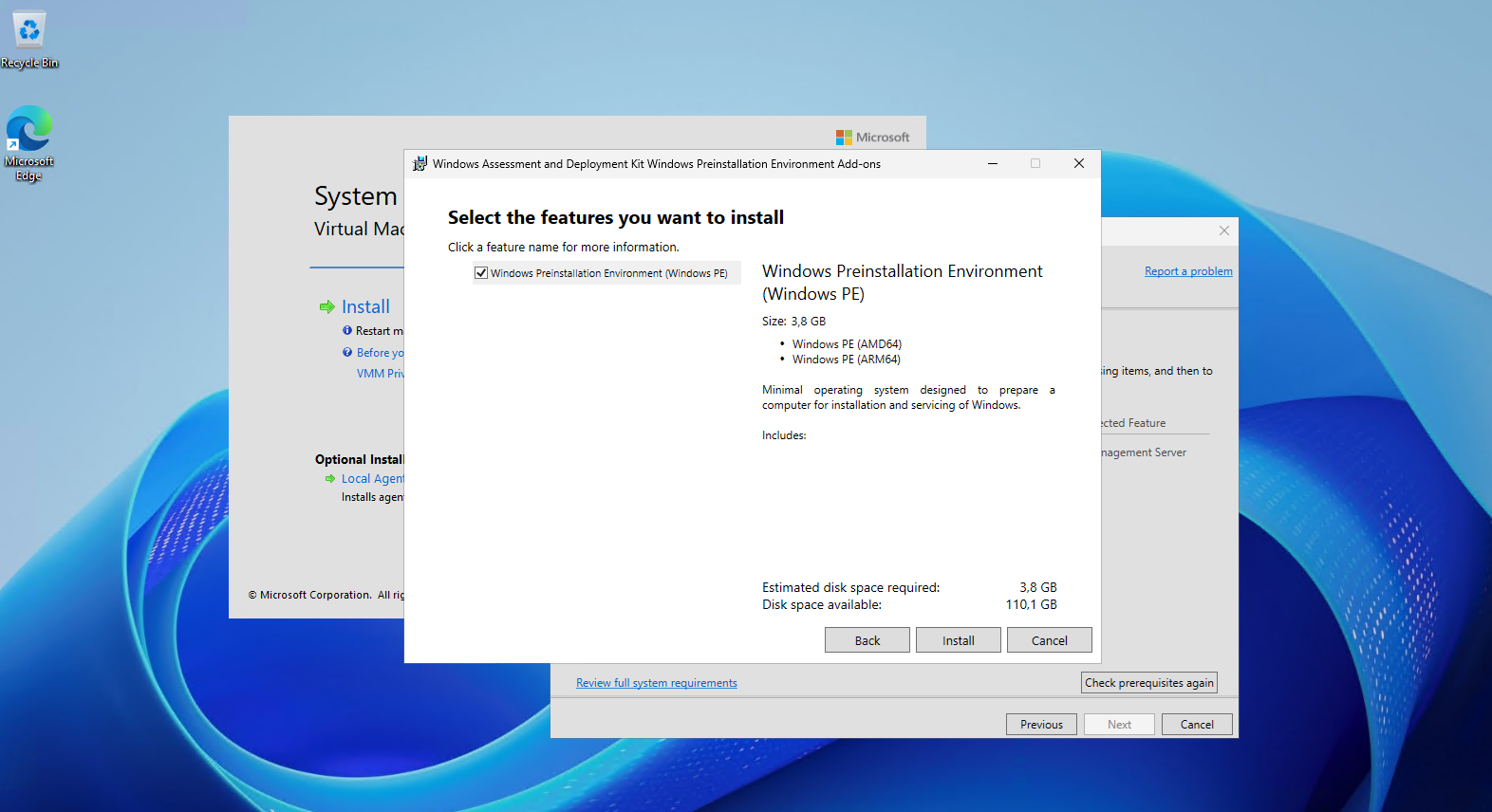
Task: Close the prerequisites dialog behind the ADK window
Action: 1224,231
